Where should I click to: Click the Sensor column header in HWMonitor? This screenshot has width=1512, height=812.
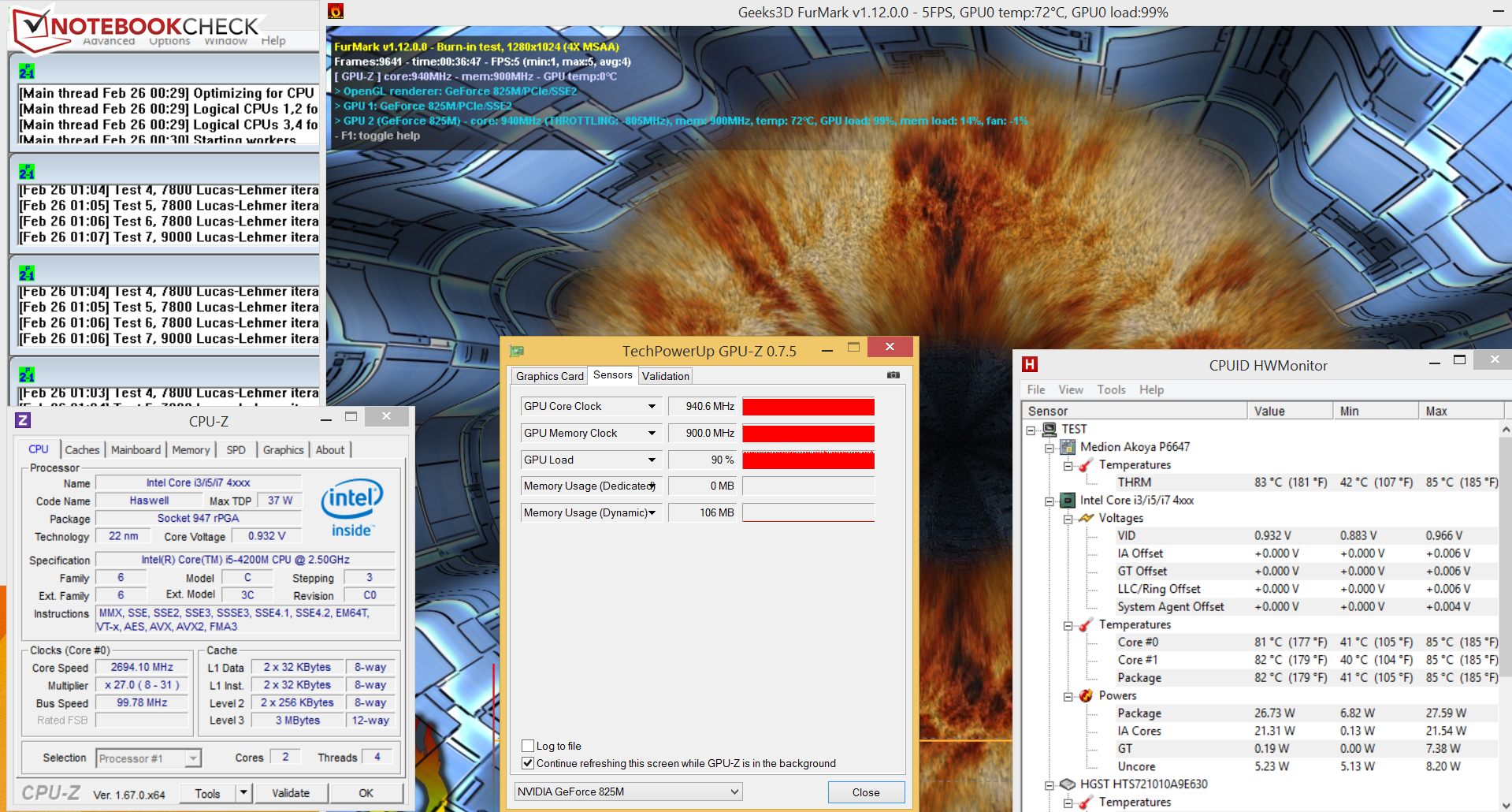(x=1135, y=411)
